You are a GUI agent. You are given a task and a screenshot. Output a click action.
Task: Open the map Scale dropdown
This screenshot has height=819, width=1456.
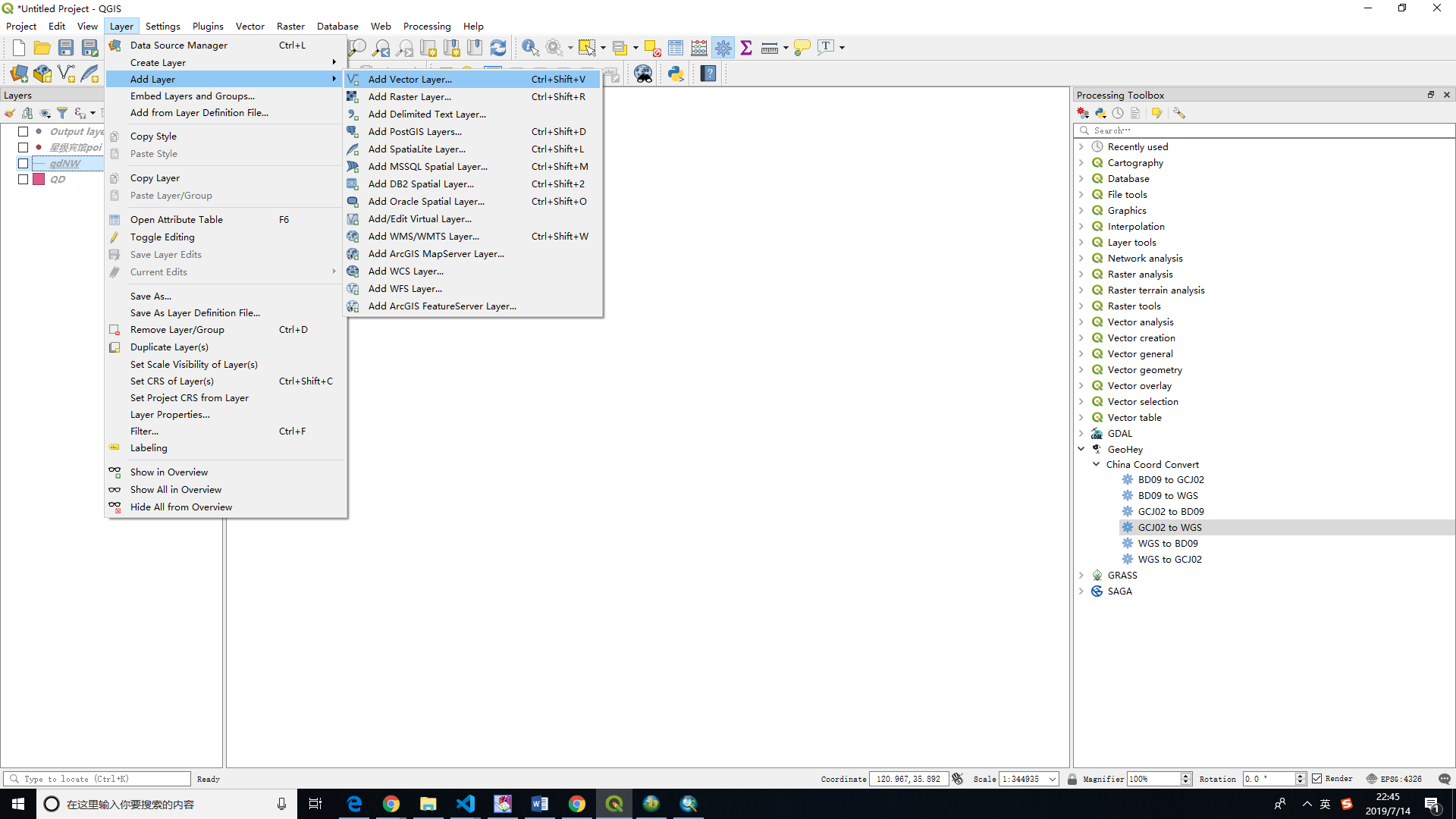[x=1053, y=779]
